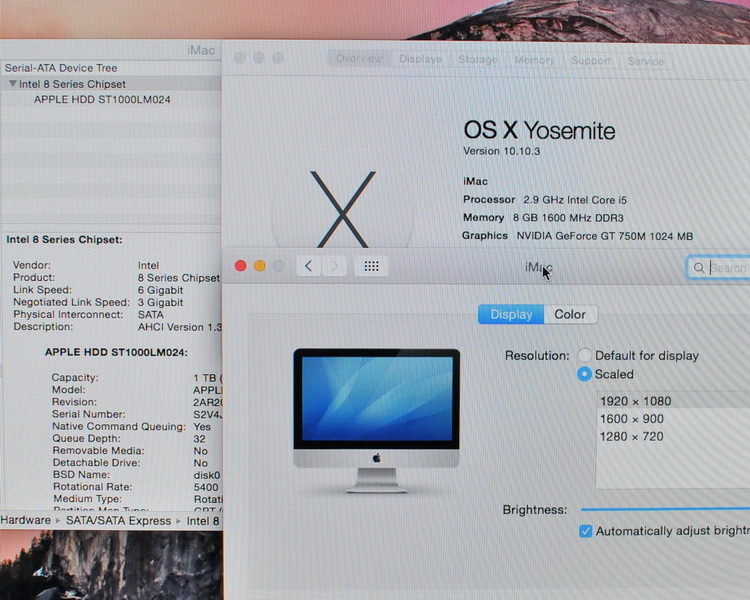Collapse the Intel 8 Series Chipset tree node
The image size is (750, 600).
(12, 84)
